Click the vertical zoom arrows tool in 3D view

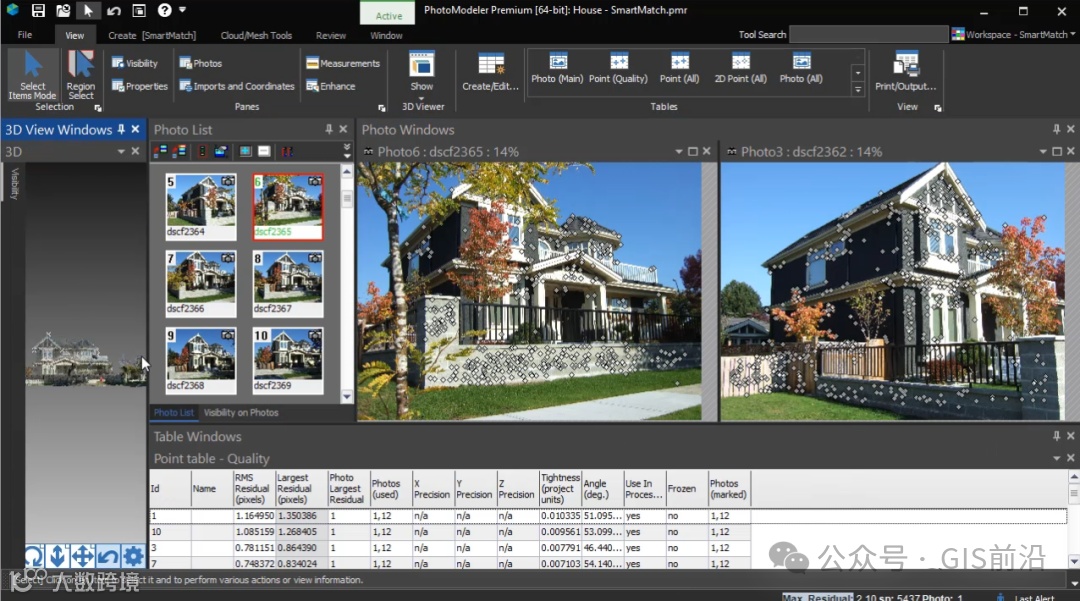58,556
